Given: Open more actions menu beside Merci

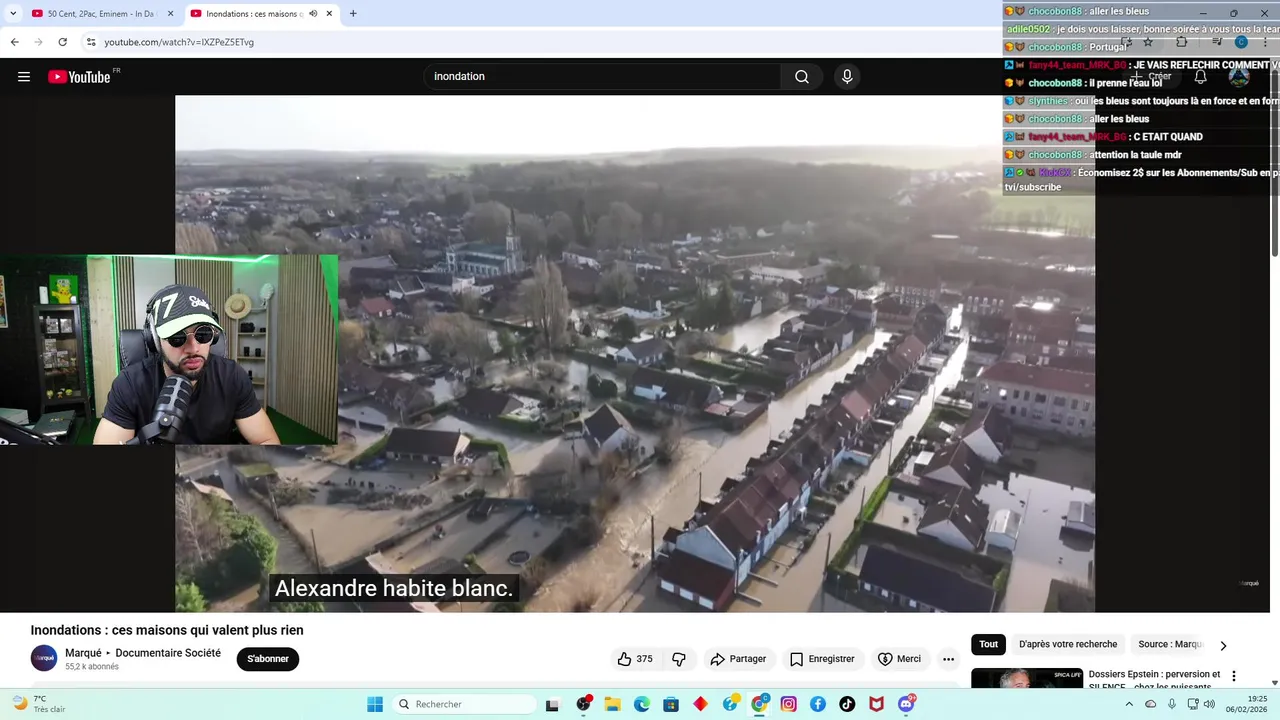Looking at the screenshot, I should click(948, 659).
